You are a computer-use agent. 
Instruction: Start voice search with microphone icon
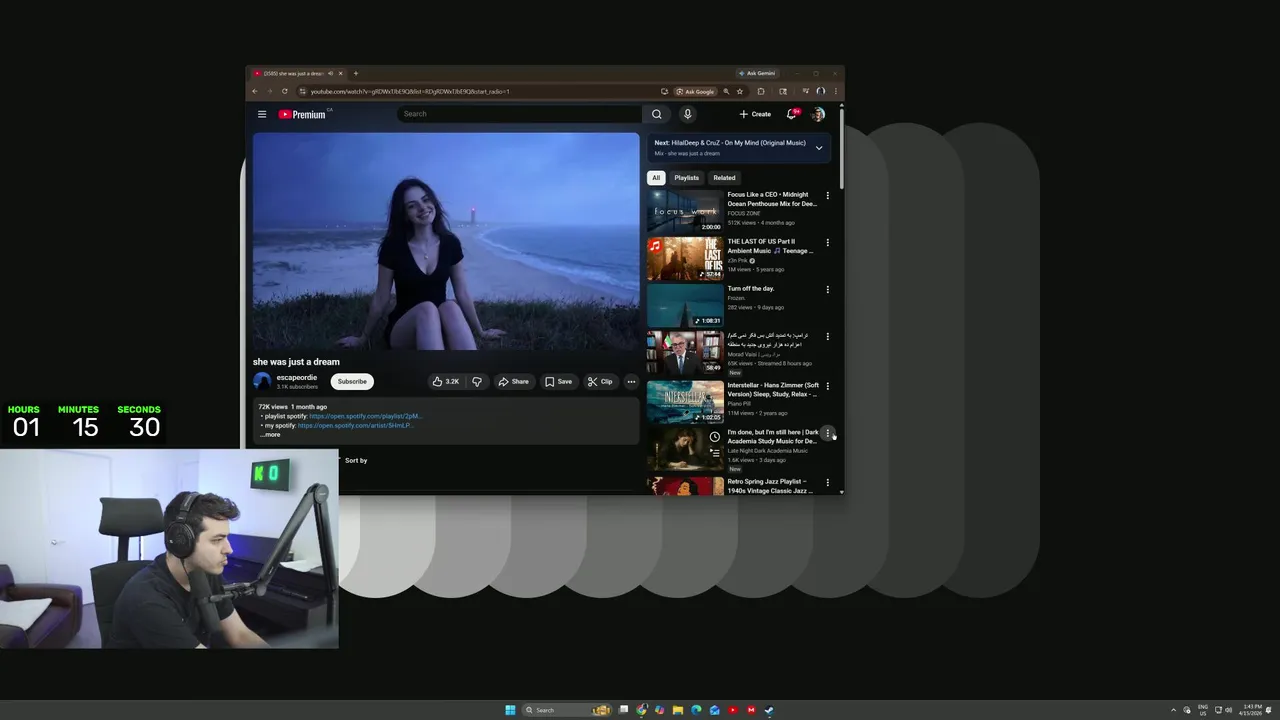tap(687, 114)
